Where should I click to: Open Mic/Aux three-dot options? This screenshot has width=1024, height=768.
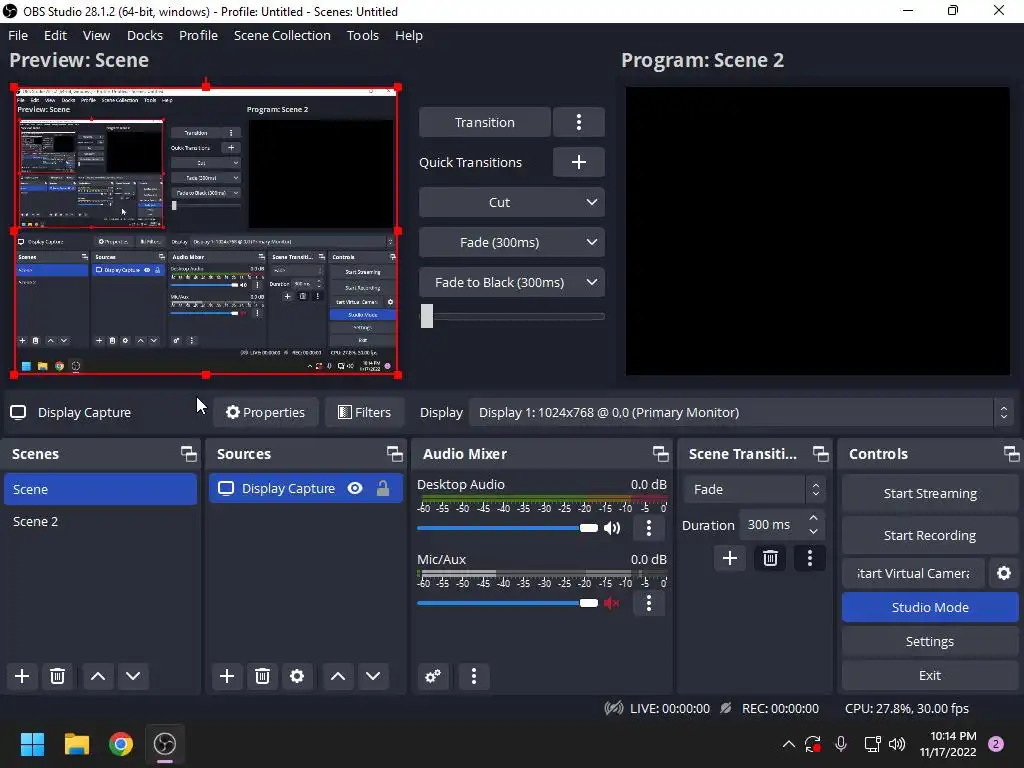[x=648, y=603]
